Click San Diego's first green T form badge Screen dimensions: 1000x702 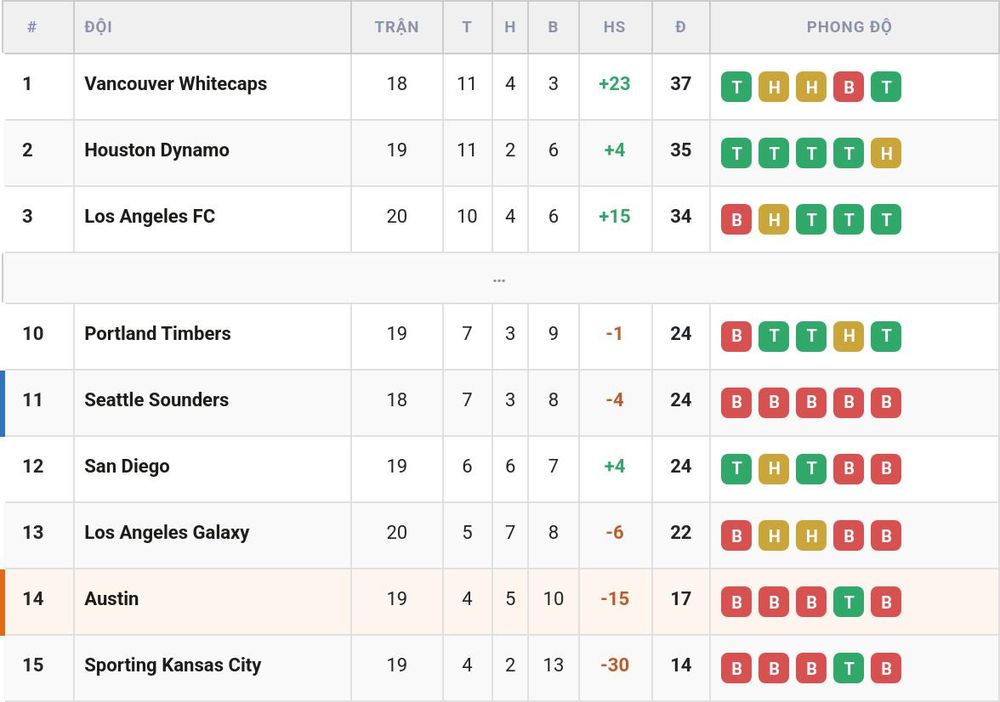pos(736,469)
